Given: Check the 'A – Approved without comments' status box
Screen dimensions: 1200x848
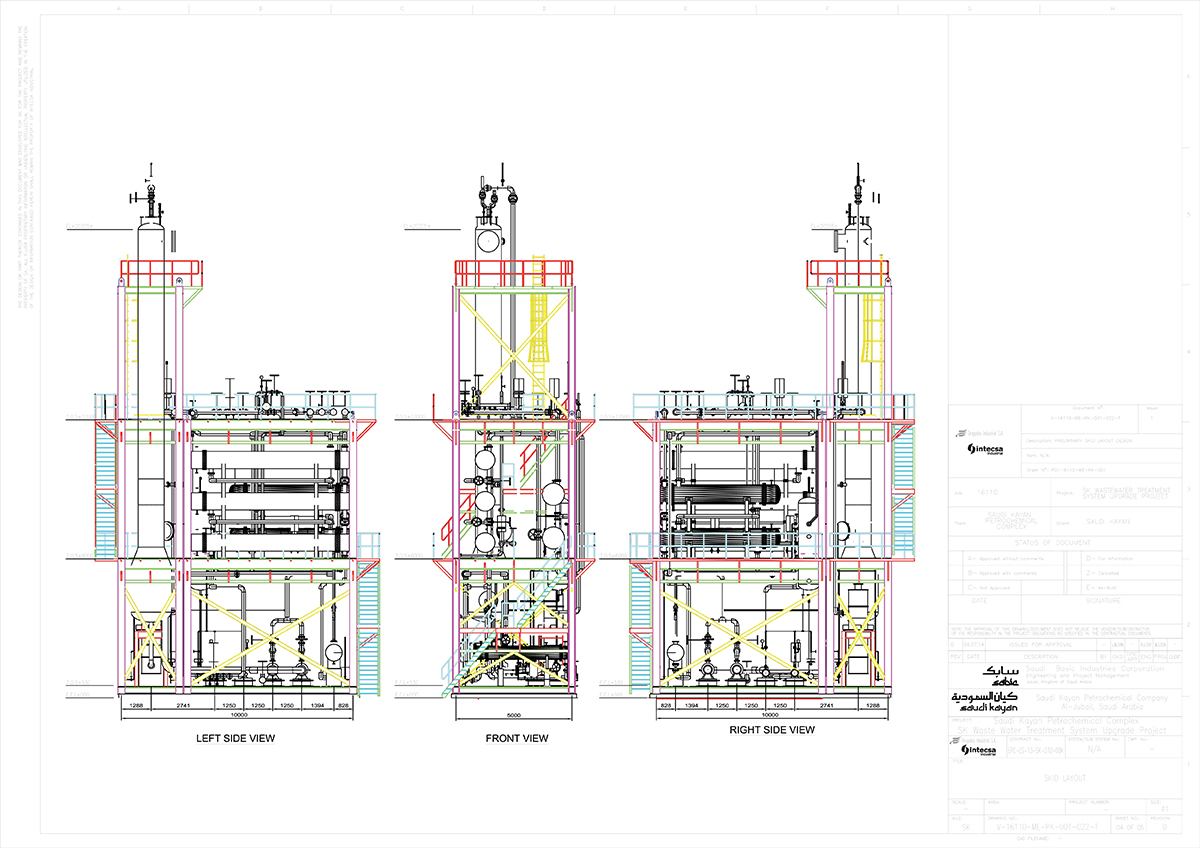Looking at the screenshot, I should (x=959, y=558).
